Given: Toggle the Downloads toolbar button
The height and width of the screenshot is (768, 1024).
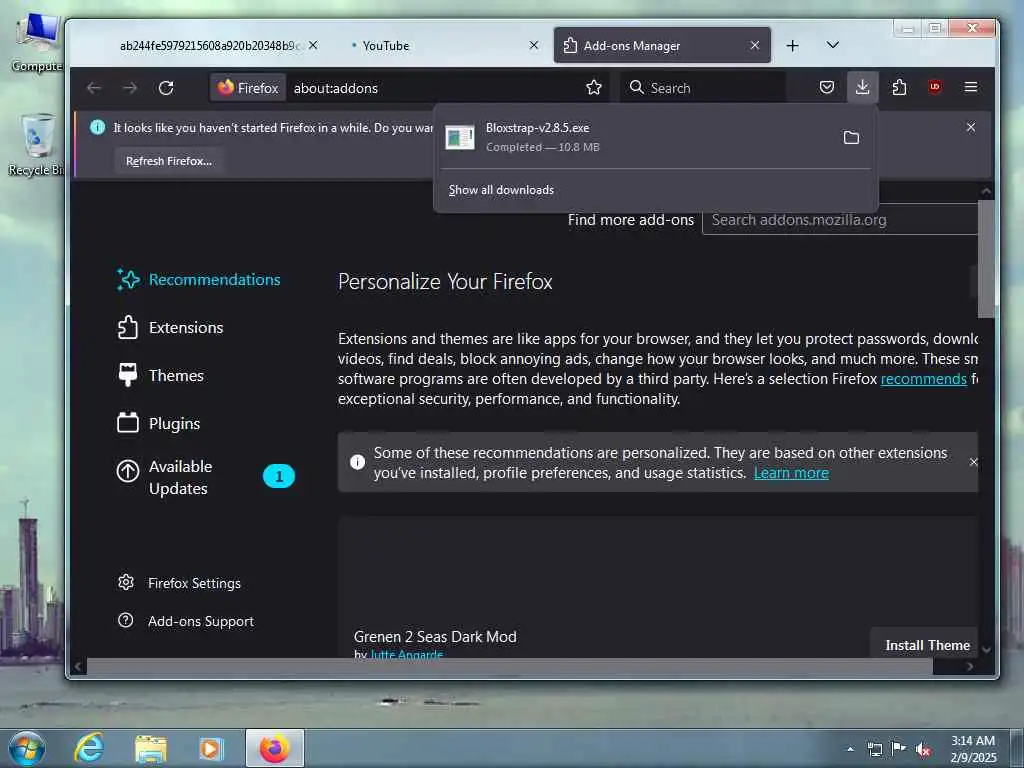Looking at the screenshot, I should click(x=863, y=87).
